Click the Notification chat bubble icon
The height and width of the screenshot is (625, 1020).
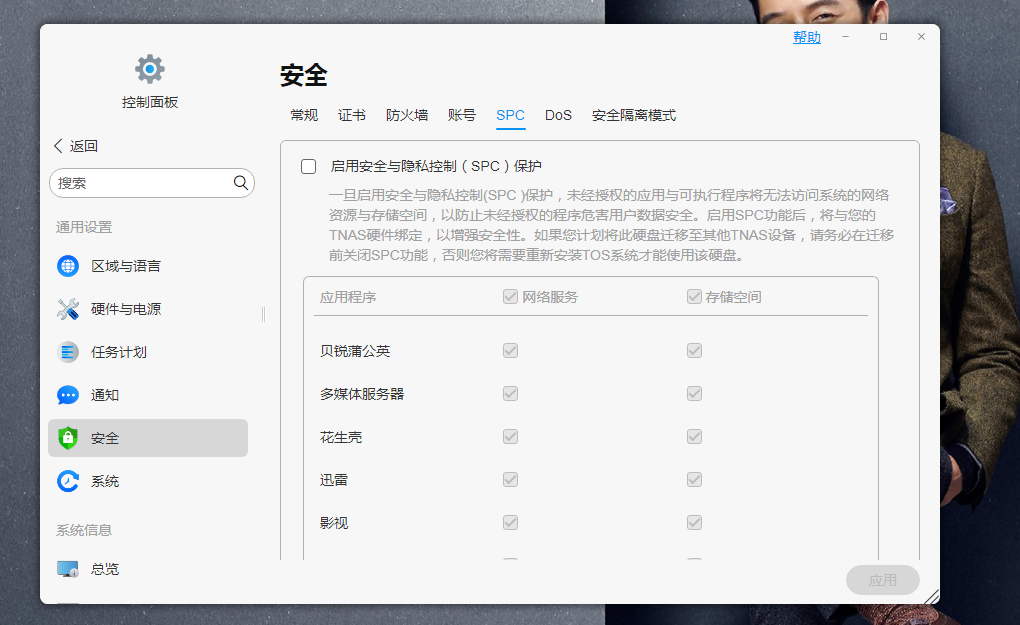68,395
